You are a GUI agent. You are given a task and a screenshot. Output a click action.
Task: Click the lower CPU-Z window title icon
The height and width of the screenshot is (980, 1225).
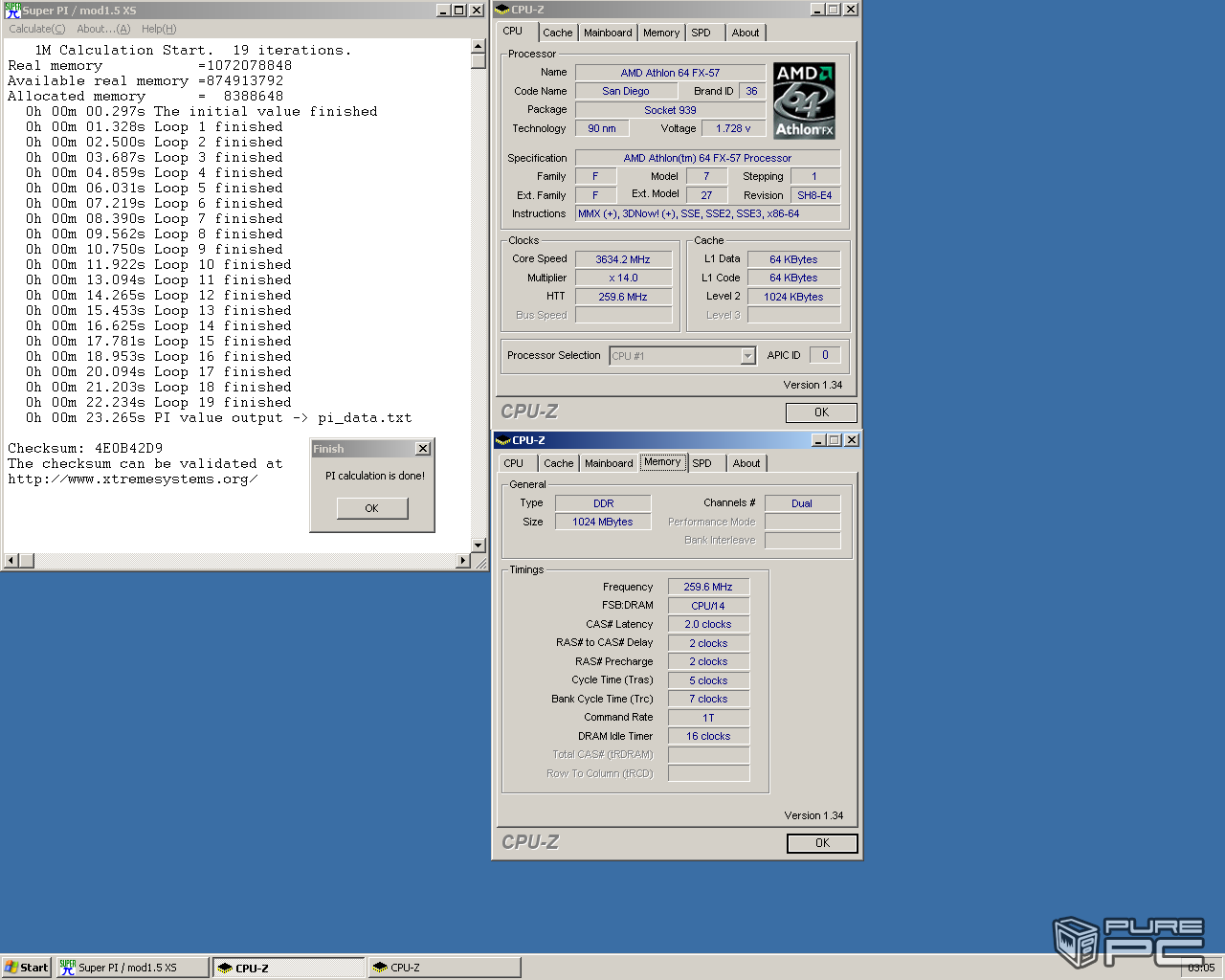[x=502, y=440]
